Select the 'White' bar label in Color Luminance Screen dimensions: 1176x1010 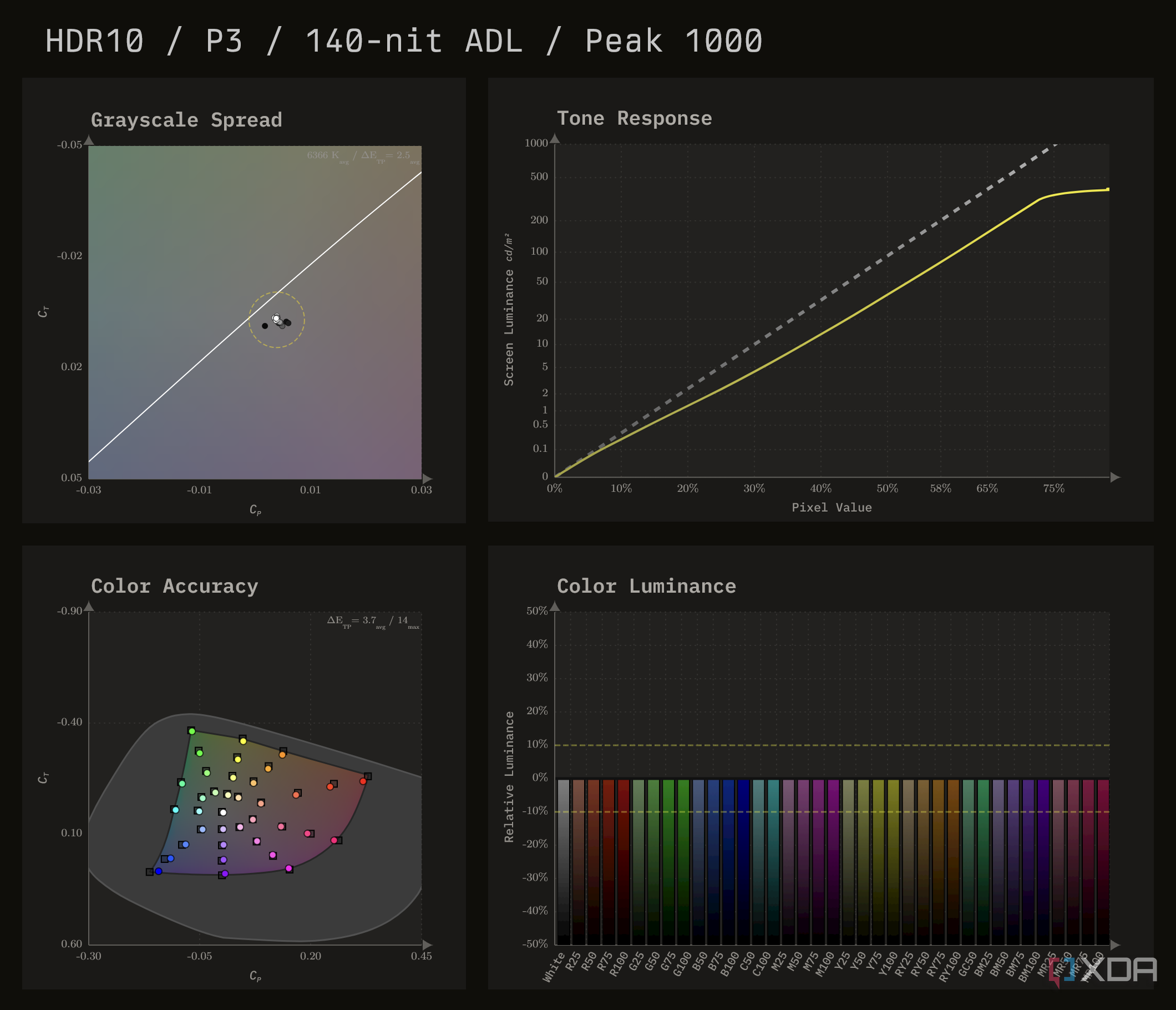point(554,967)
